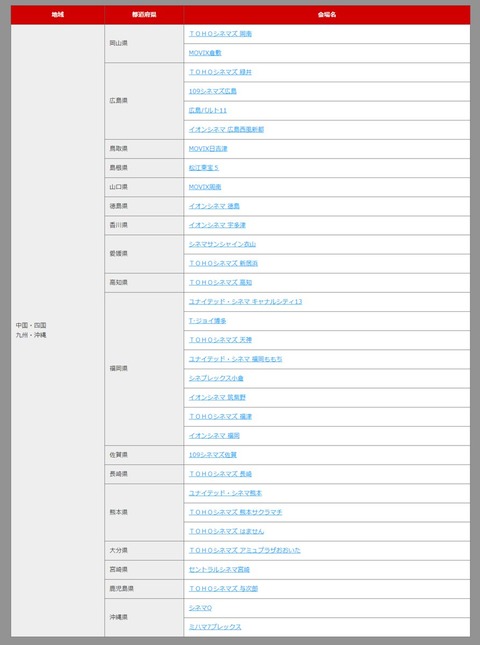Select the 福岡県 prefecture cell
480x645 pixels.
pos(144,369)
